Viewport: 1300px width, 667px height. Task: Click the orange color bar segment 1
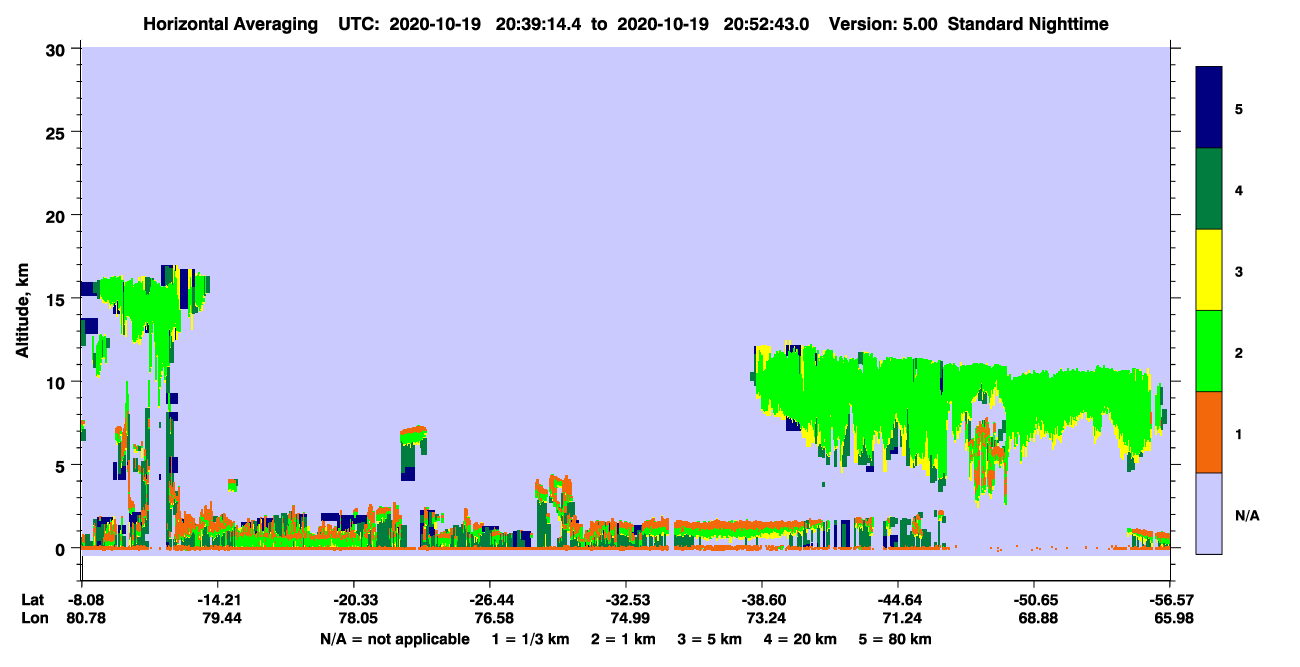[1209, 432]
